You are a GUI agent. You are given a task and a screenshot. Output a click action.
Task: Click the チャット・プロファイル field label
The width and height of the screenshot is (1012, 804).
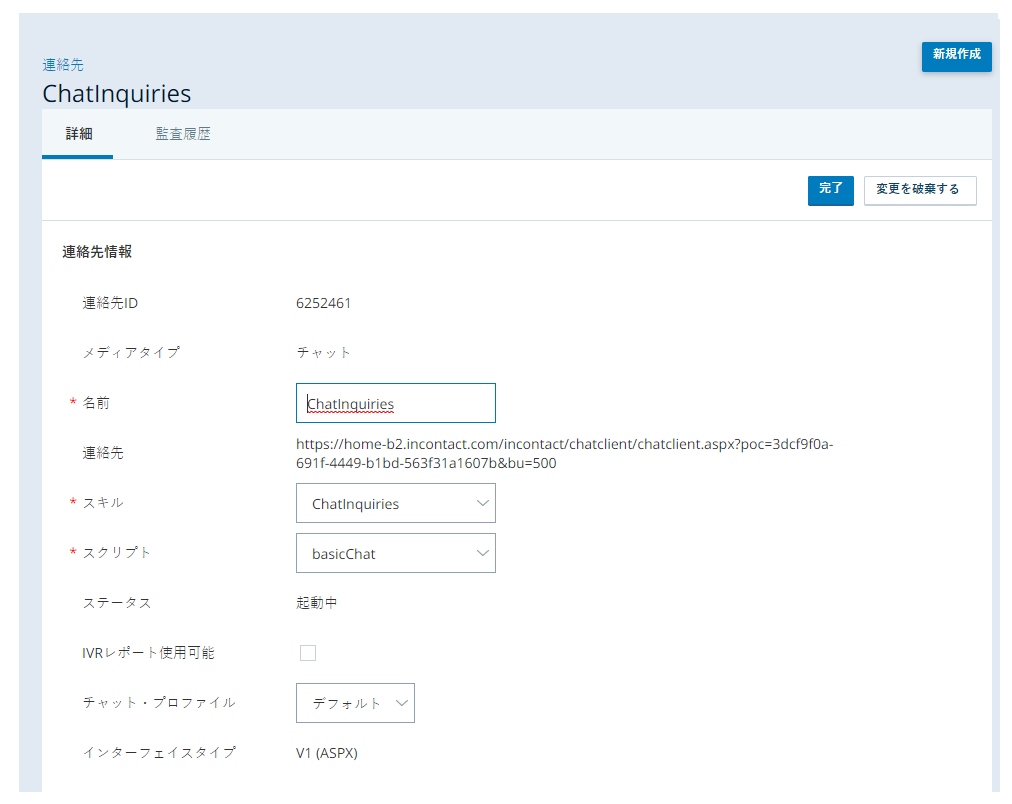159,703
